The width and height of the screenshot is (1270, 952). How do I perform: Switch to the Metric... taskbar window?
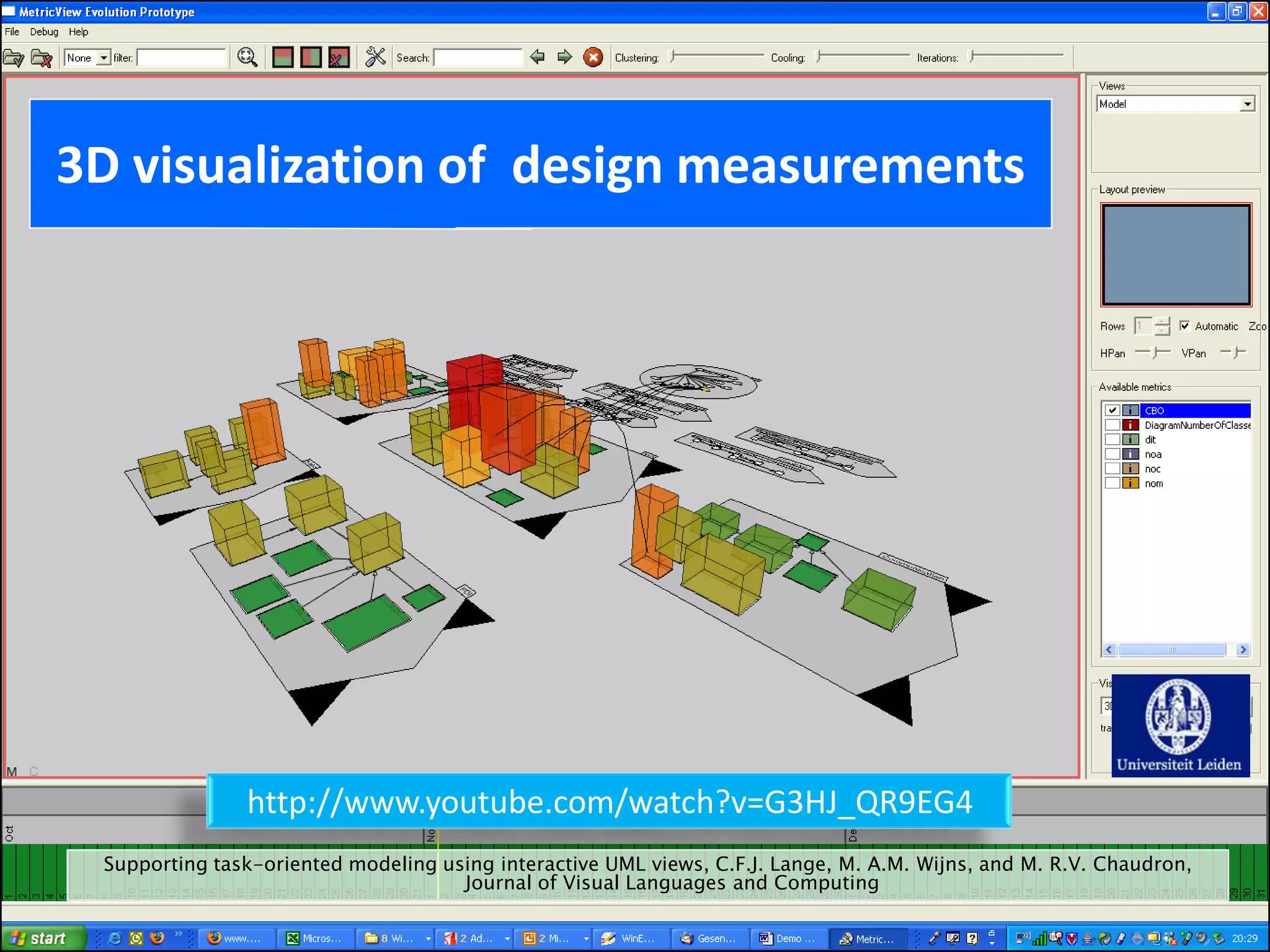(x=868, y=938)
